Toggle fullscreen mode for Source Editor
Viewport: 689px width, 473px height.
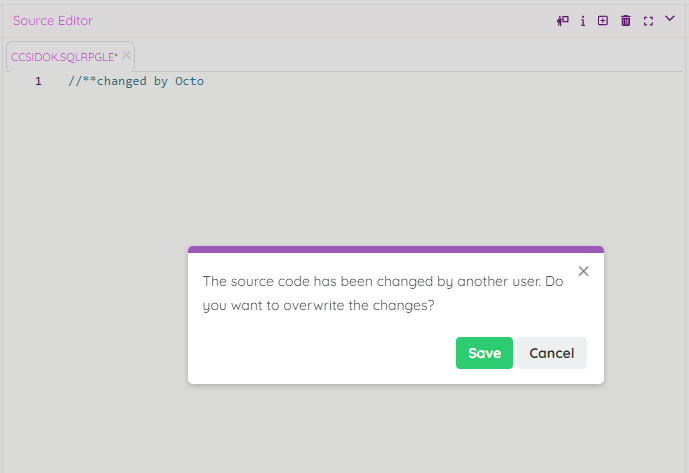648,20
